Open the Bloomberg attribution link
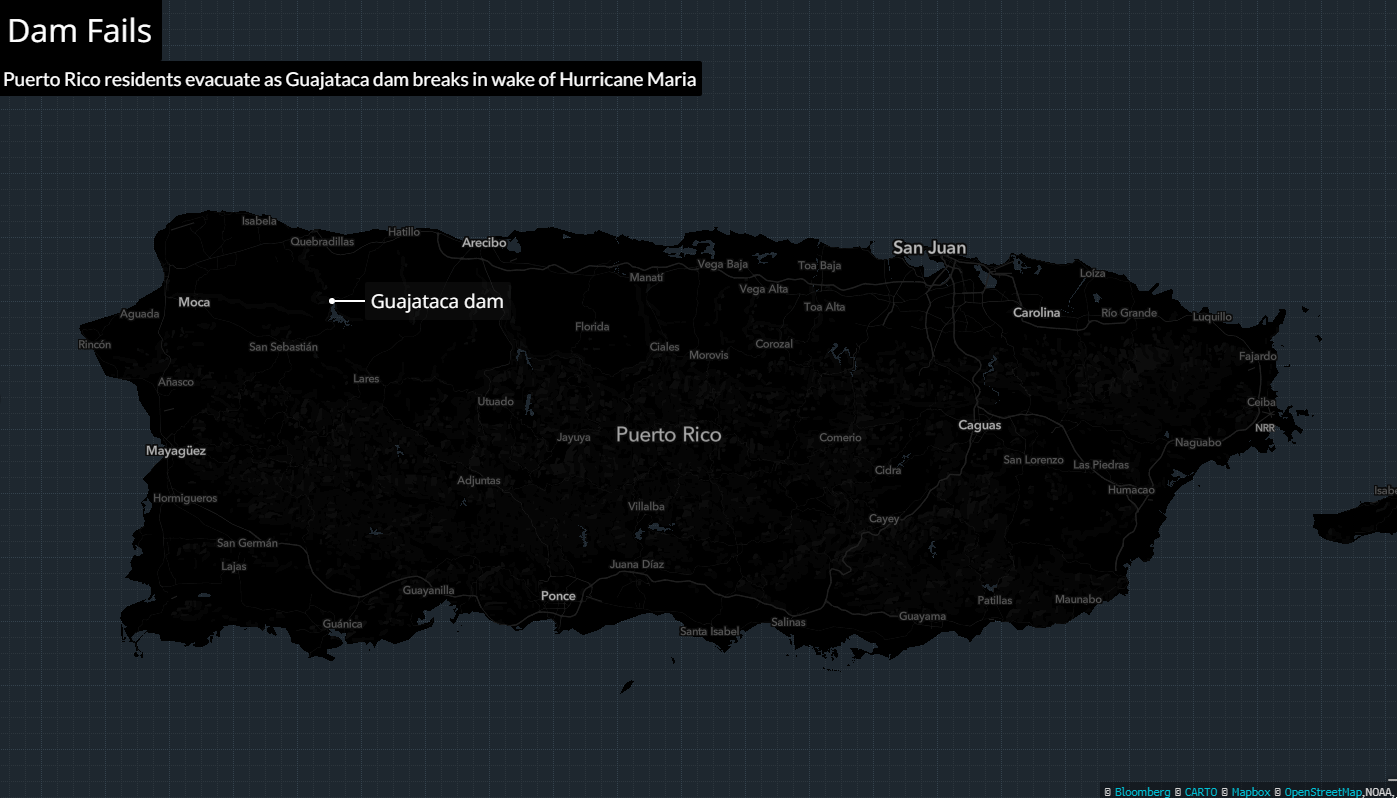Screen dimensions: 1397x798 tap(1142, 792)
